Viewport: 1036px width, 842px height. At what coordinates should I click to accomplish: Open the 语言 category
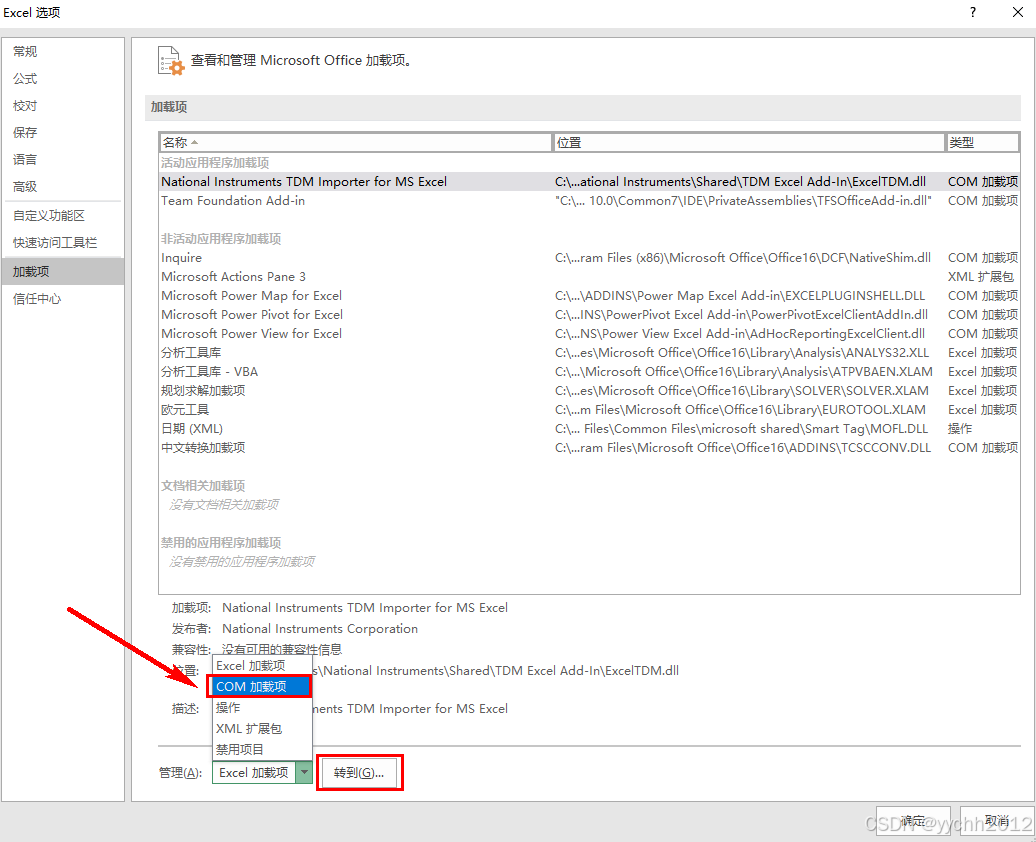tap(63, 159)
